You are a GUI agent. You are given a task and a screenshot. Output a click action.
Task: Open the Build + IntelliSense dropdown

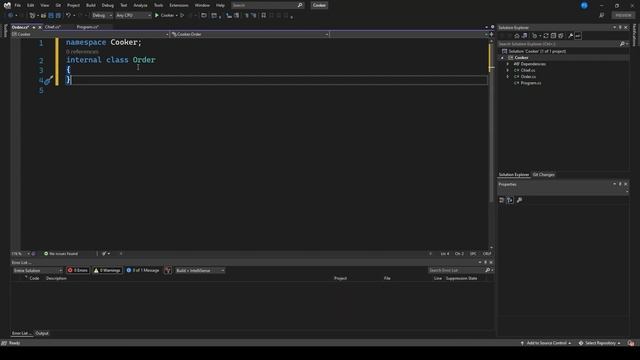coord(200,270)
